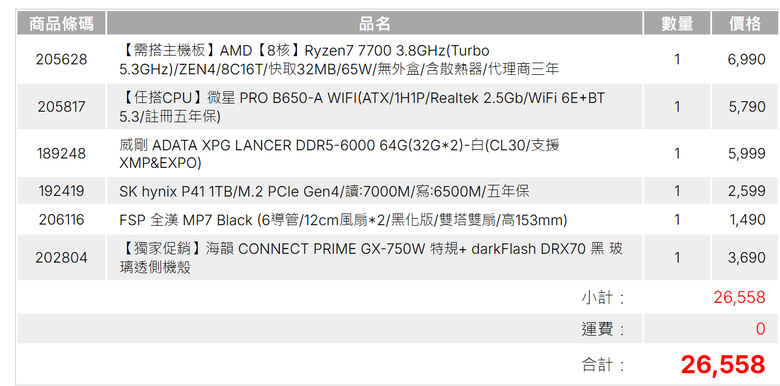
Task: Click the 小計 amount 26,558
Action: tap(739, 297)
